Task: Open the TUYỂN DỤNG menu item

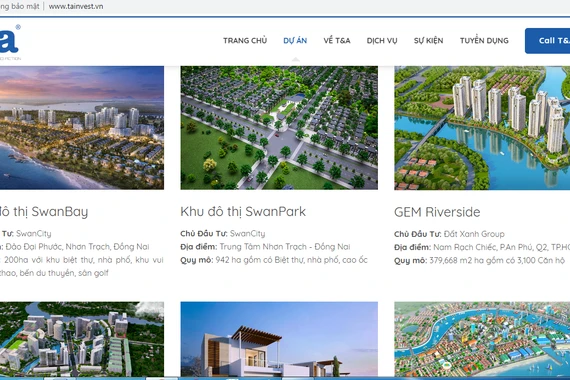Action: (x=484, y=40)
